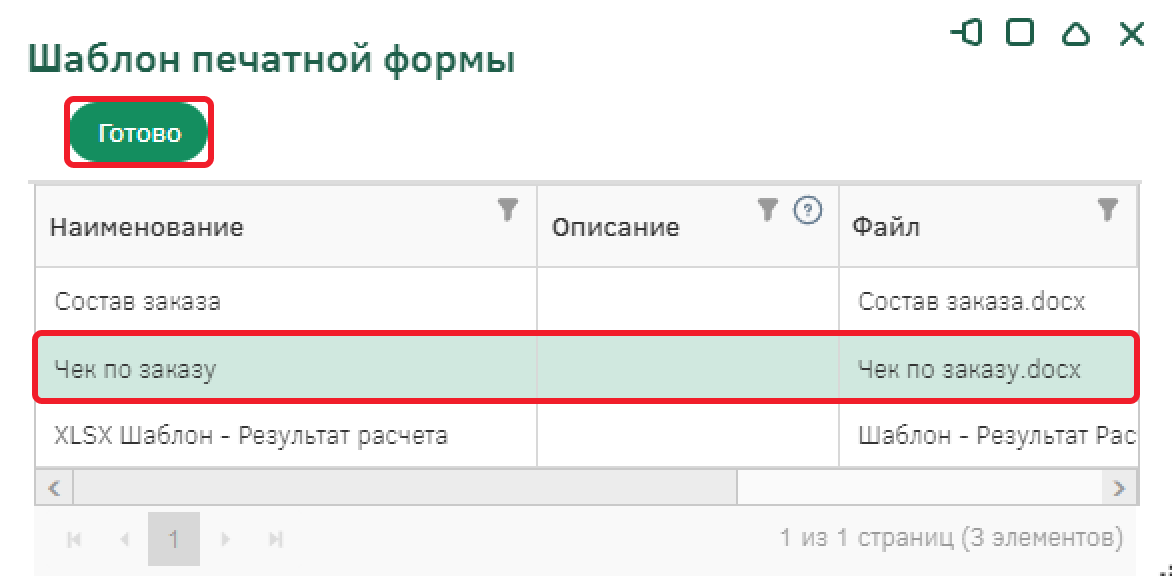The width and height of the screenshot is (1172, 576).
Task: Select the Чек по заказу row
Action: coord(136,369)
